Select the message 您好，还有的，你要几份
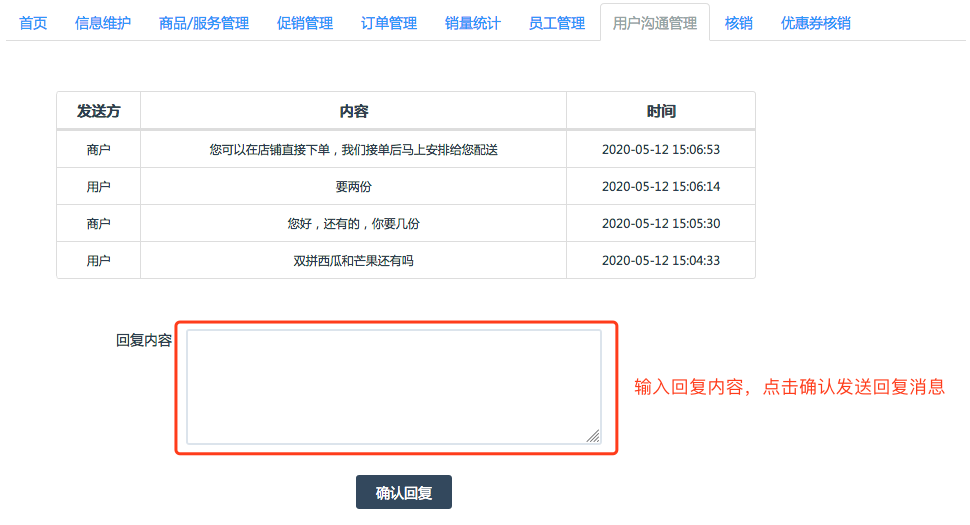The width and height of the screenshot is (970, 525). point(353,224)
